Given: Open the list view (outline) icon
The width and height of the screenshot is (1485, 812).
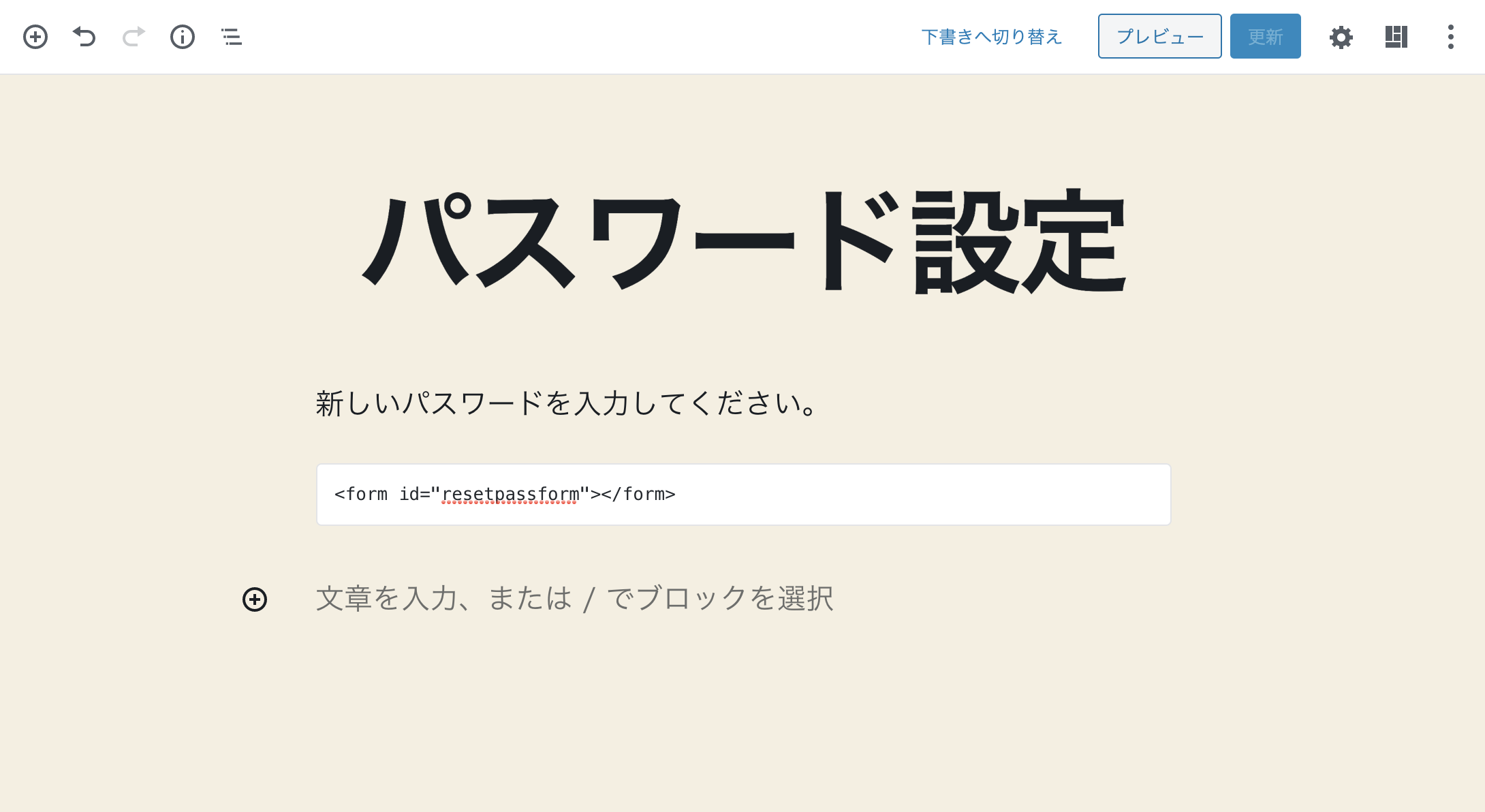Looking at the screenshot, I should (x=231, y=36).
